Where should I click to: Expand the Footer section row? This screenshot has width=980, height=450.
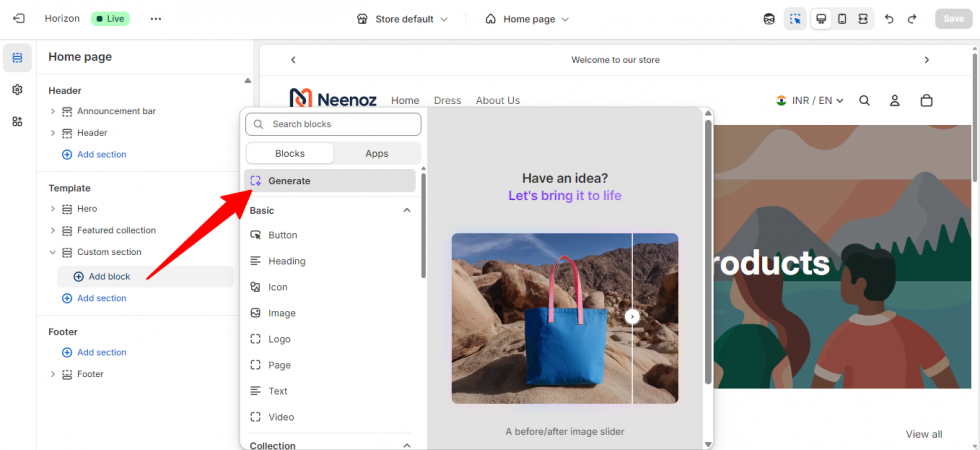tap(53, 374)
